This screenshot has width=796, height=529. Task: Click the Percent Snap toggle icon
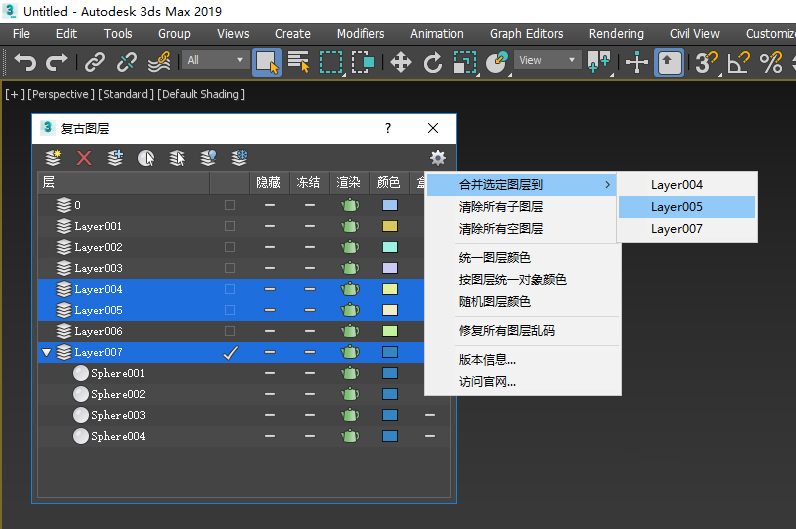(770, 62)
